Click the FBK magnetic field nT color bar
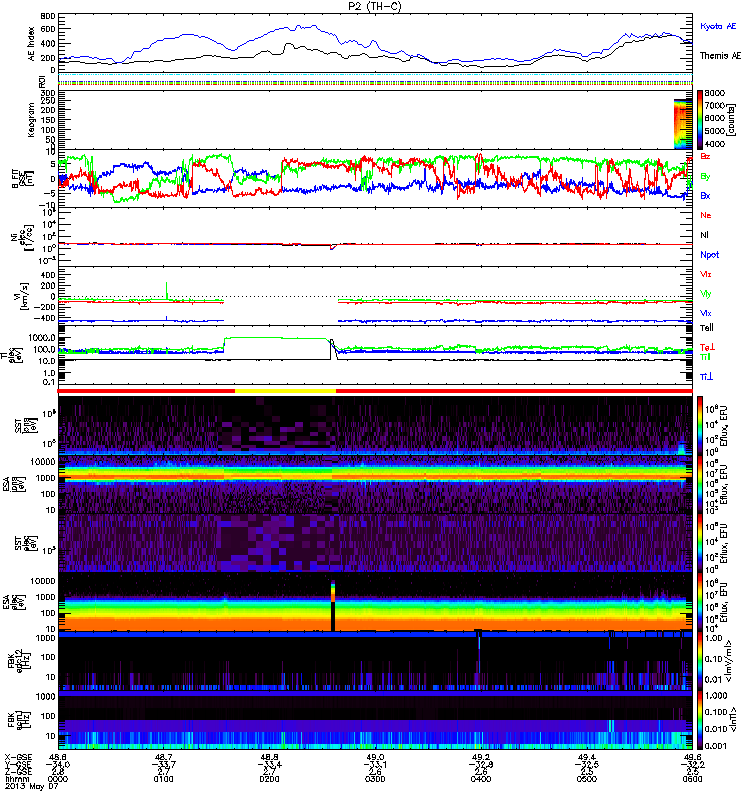The image size is (750, 800). coord(700,720)
